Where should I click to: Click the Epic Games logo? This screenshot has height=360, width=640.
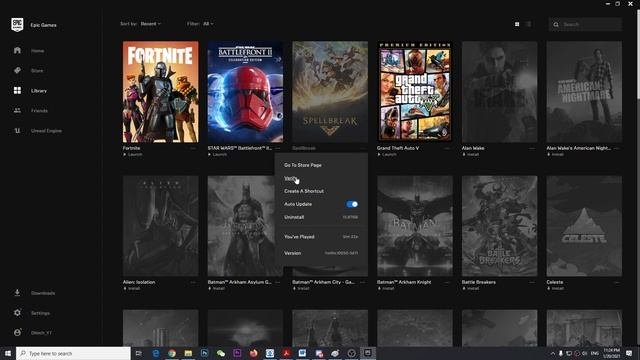(17, 24)
